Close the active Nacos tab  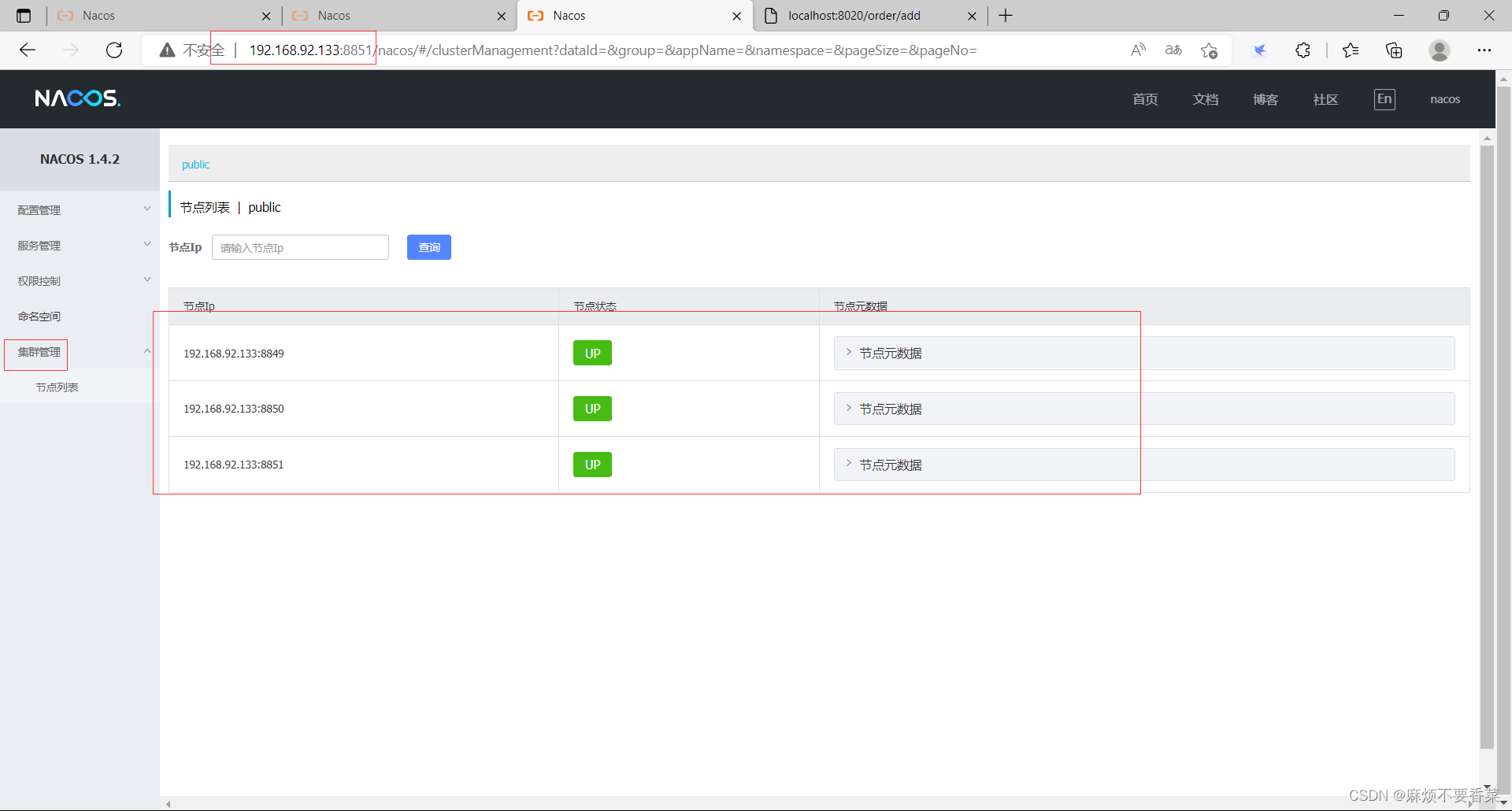tap(736, 16)
